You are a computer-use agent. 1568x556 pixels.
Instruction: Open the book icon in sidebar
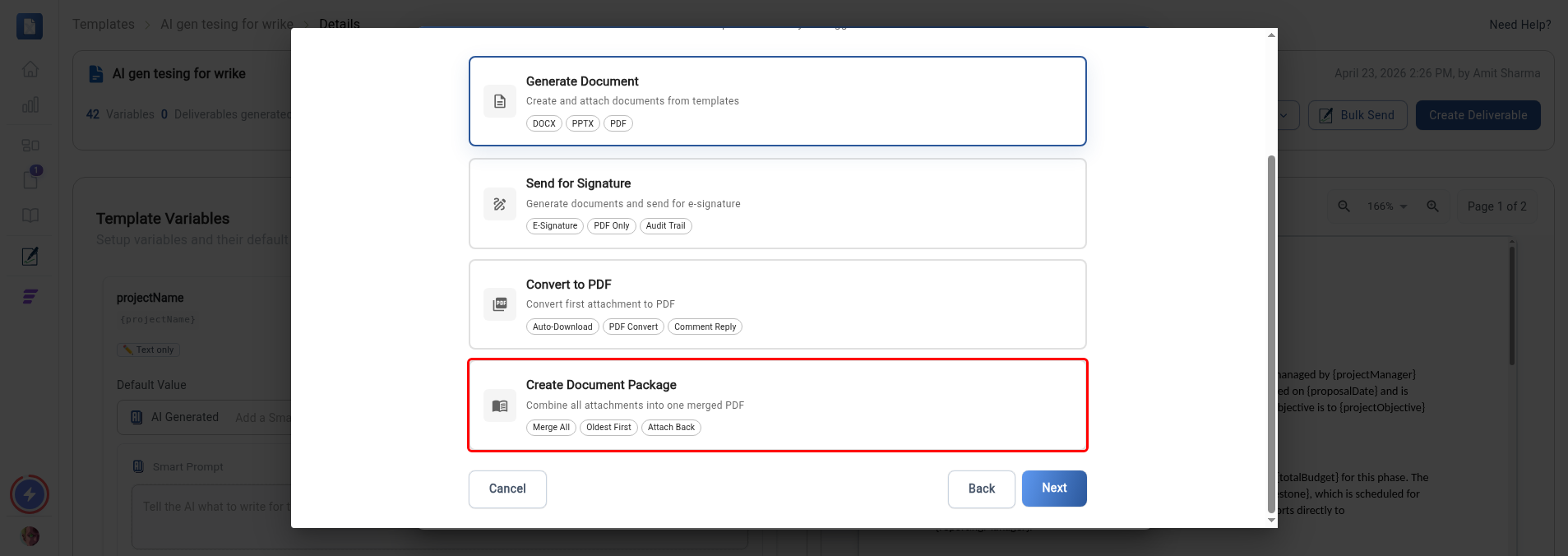pos(30,215)
